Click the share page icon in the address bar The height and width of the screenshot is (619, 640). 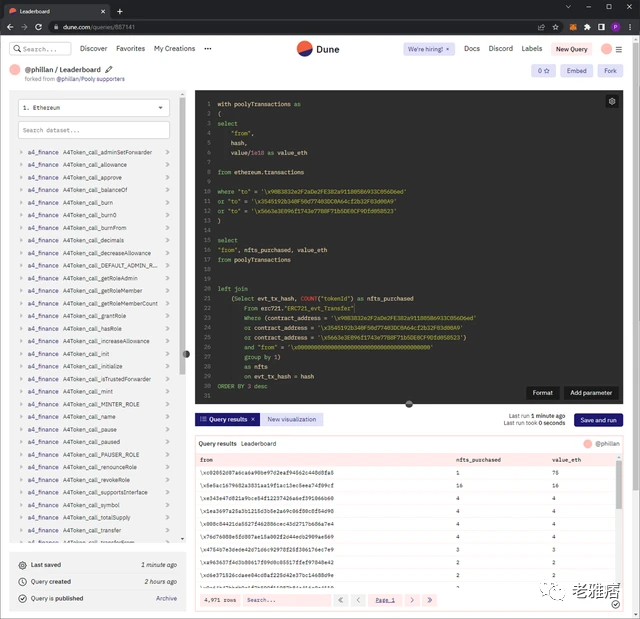[x=541, y=27]
